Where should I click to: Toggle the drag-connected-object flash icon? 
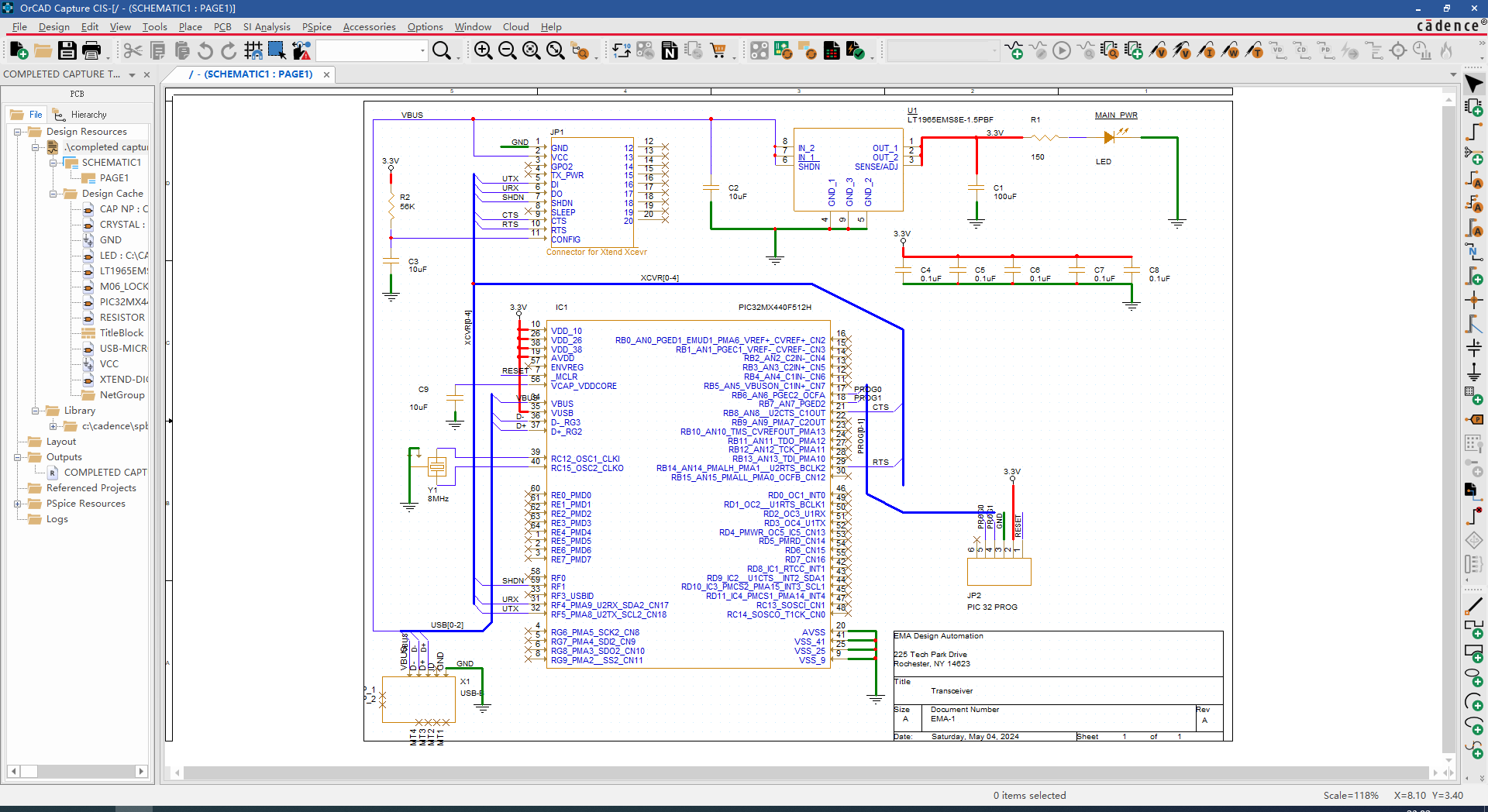click(301, 51)
